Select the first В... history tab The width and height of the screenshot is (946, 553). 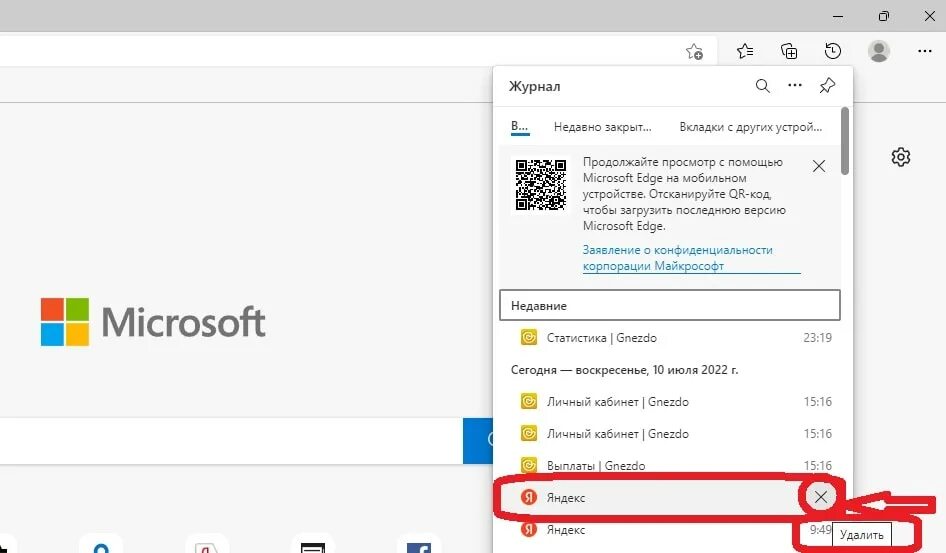coord(519,127)
